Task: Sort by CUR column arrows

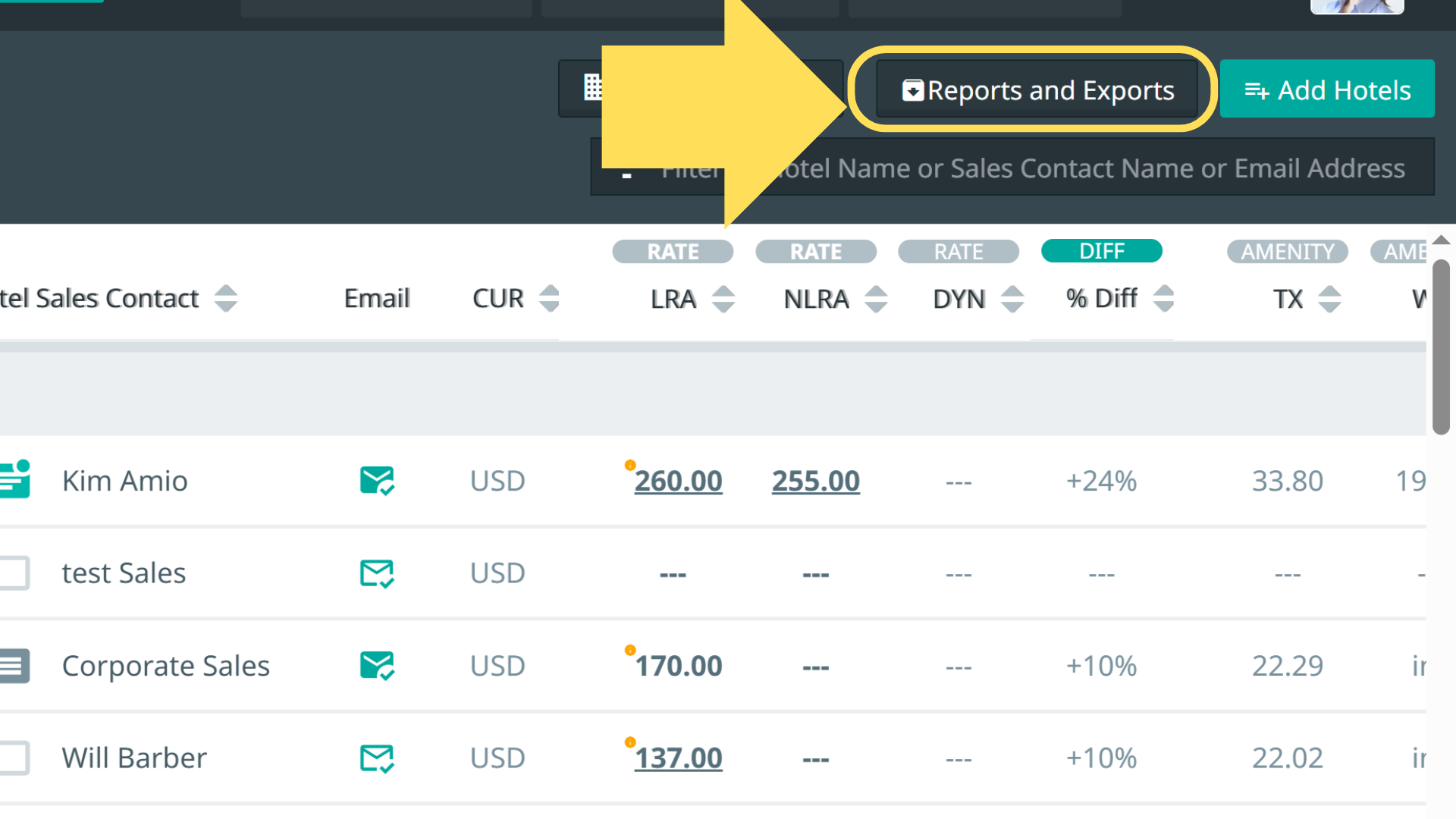Action: click(x=549, y=299)
